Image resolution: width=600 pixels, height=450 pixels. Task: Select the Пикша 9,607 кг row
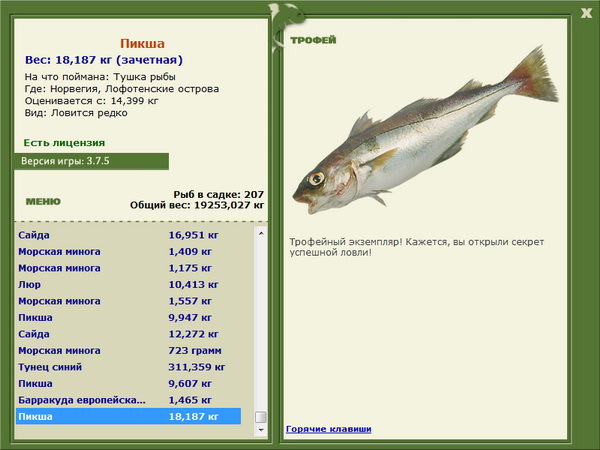(129, 383)
